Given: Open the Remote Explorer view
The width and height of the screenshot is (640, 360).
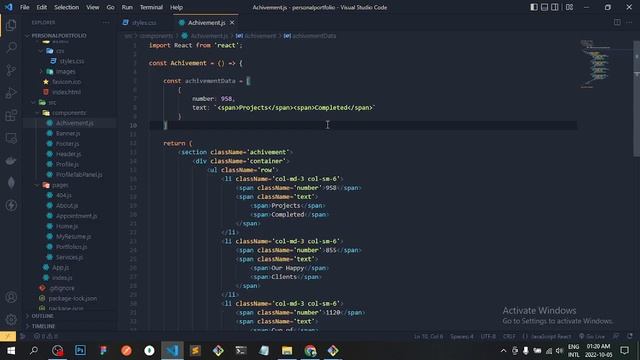Looking at the screenshot, I should (11, 138).
